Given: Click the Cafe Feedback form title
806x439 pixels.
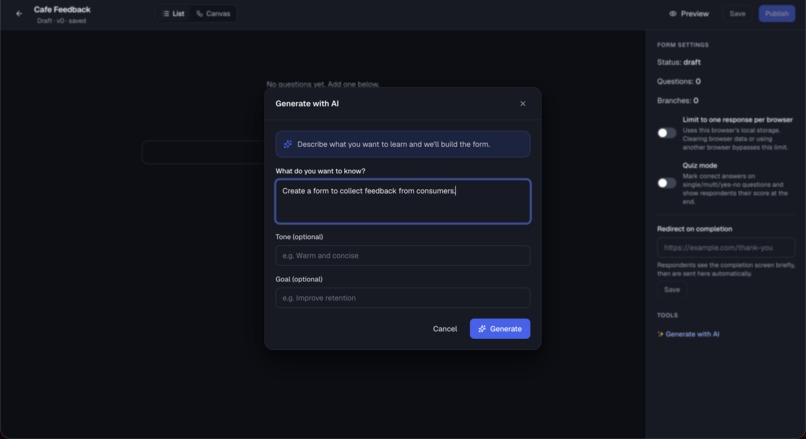Looking at the screenshot, I should 62,10.
